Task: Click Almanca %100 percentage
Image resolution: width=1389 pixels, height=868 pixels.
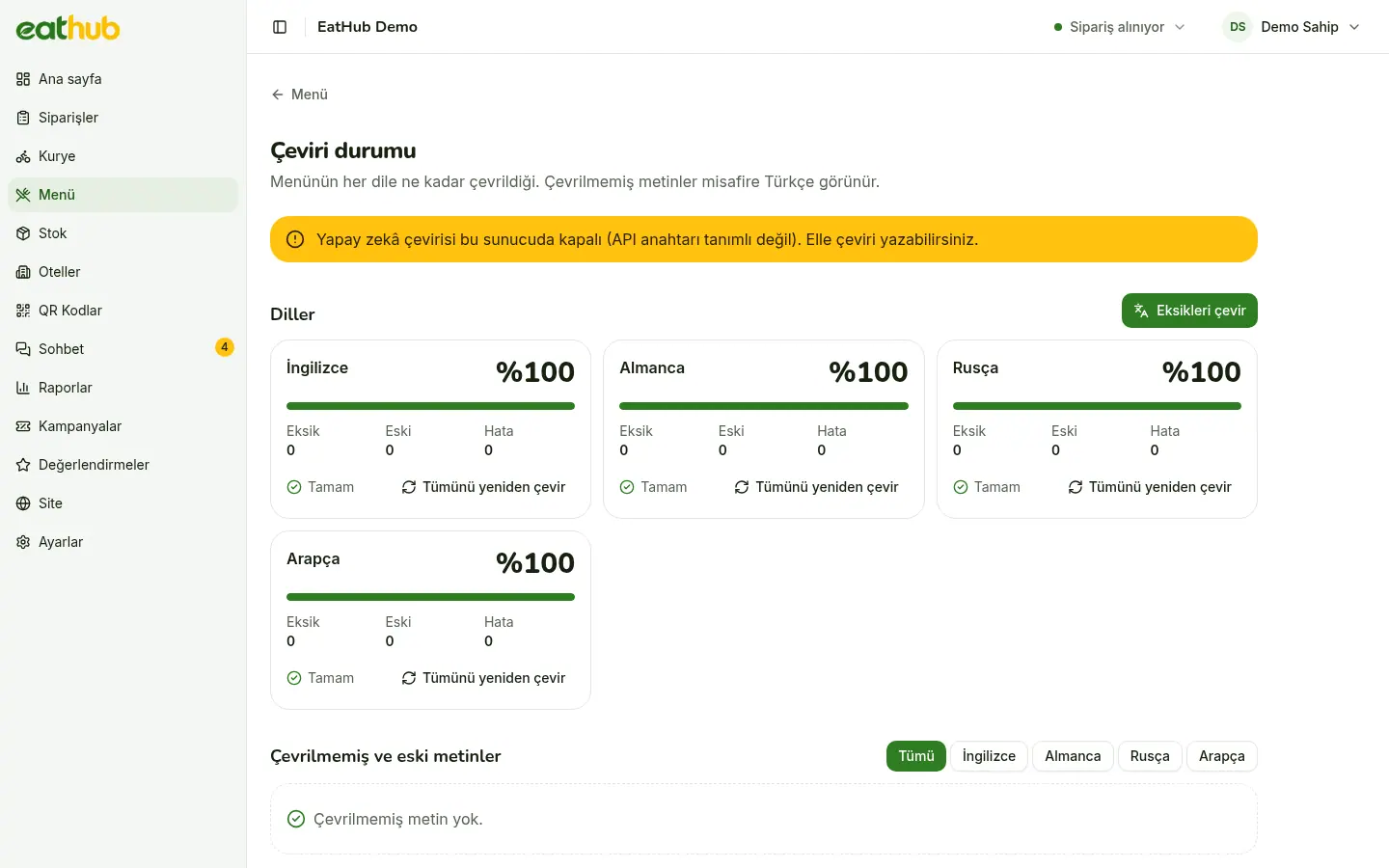Action: pos(868,371)
